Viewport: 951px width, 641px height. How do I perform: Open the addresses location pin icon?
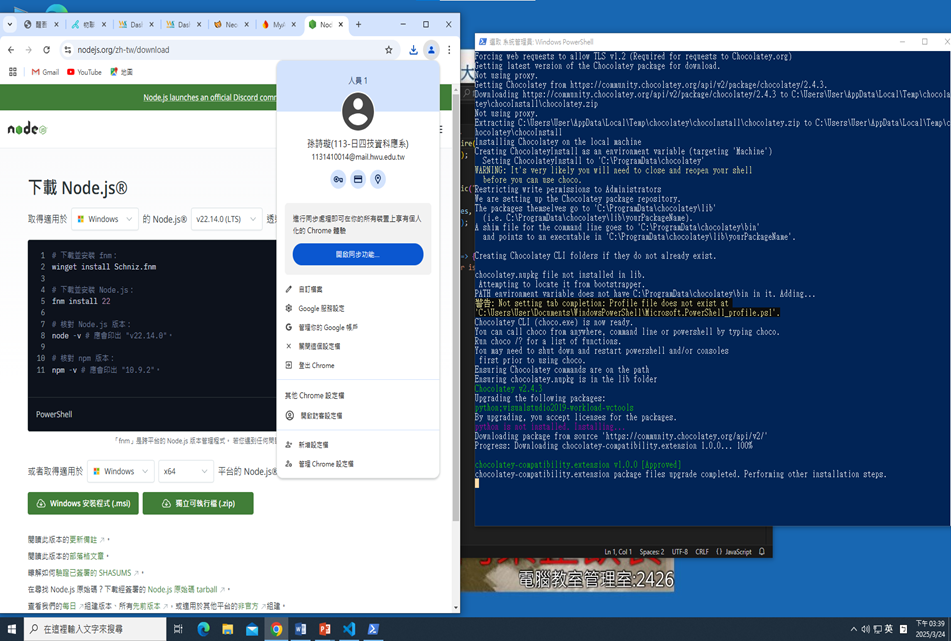tap(378, 180)
